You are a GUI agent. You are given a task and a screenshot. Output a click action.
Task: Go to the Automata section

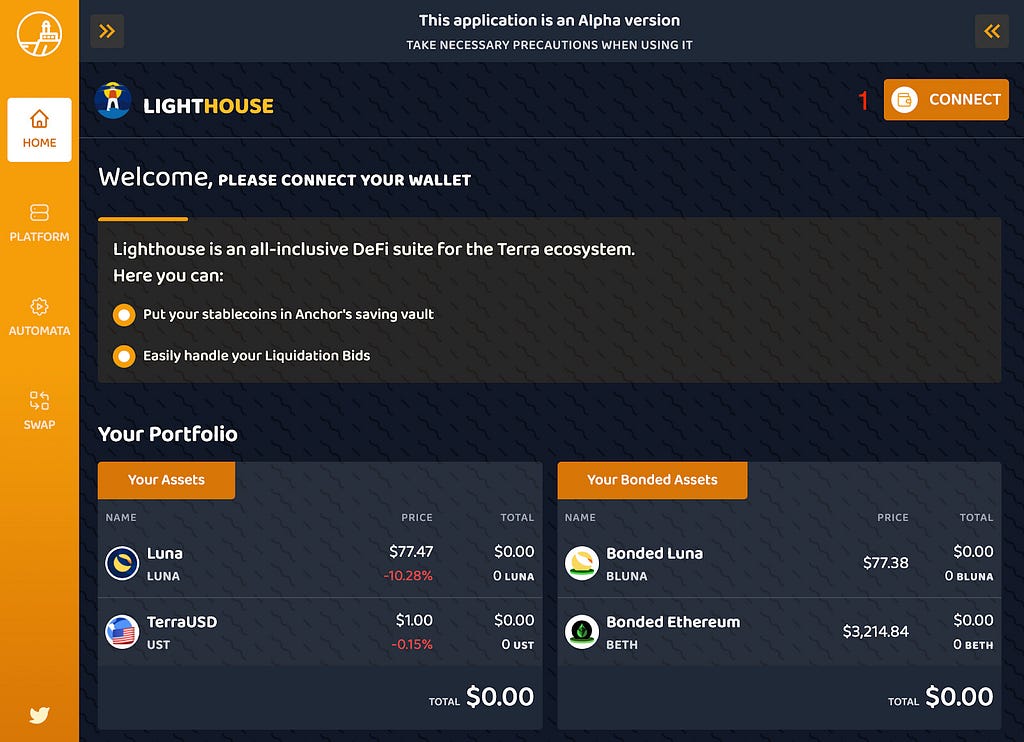(x=39, y=317)
